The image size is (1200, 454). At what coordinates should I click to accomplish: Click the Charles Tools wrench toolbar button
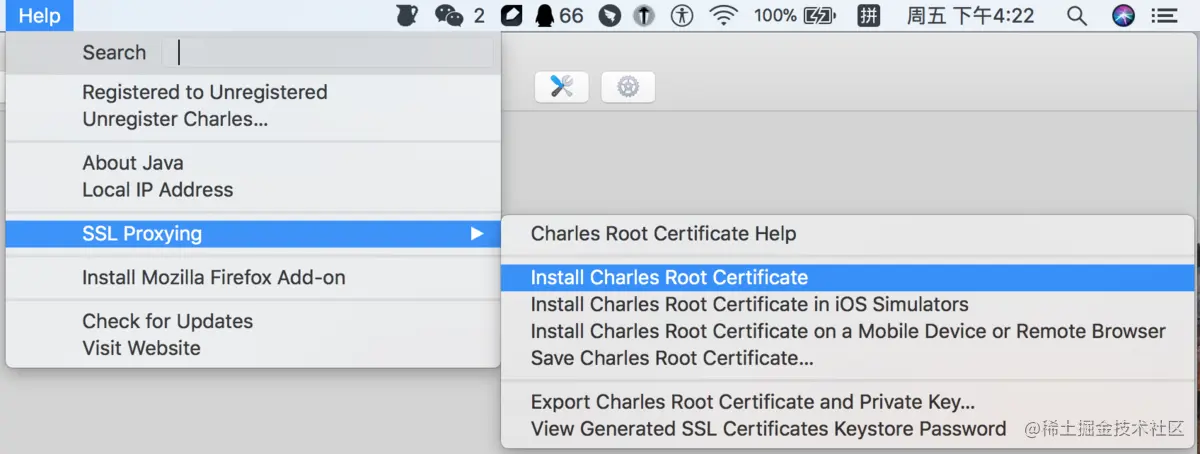(x=562, y=87)
